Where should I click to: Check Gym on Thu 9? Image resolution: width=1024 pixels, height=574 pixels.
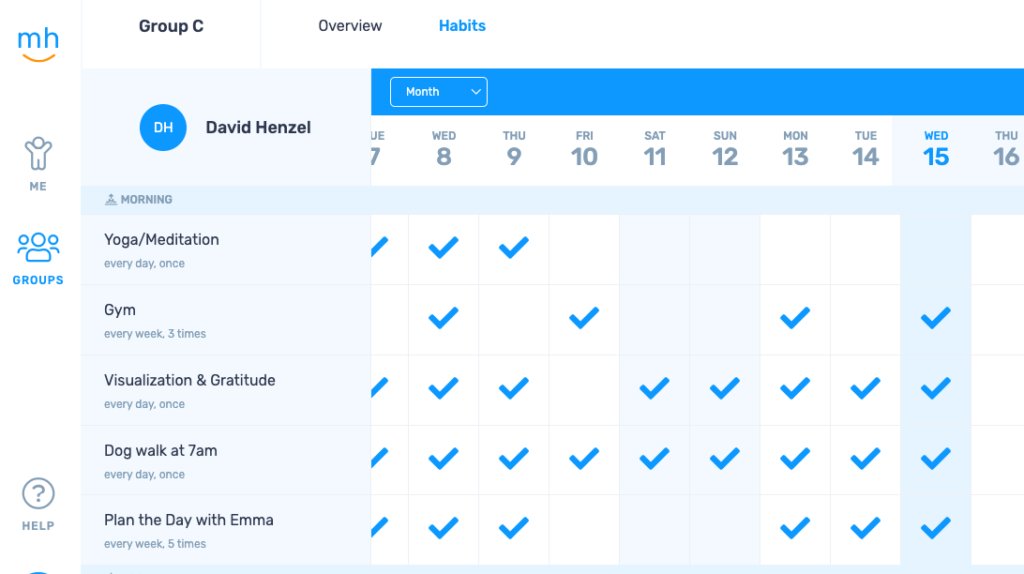tap(514, 320)
